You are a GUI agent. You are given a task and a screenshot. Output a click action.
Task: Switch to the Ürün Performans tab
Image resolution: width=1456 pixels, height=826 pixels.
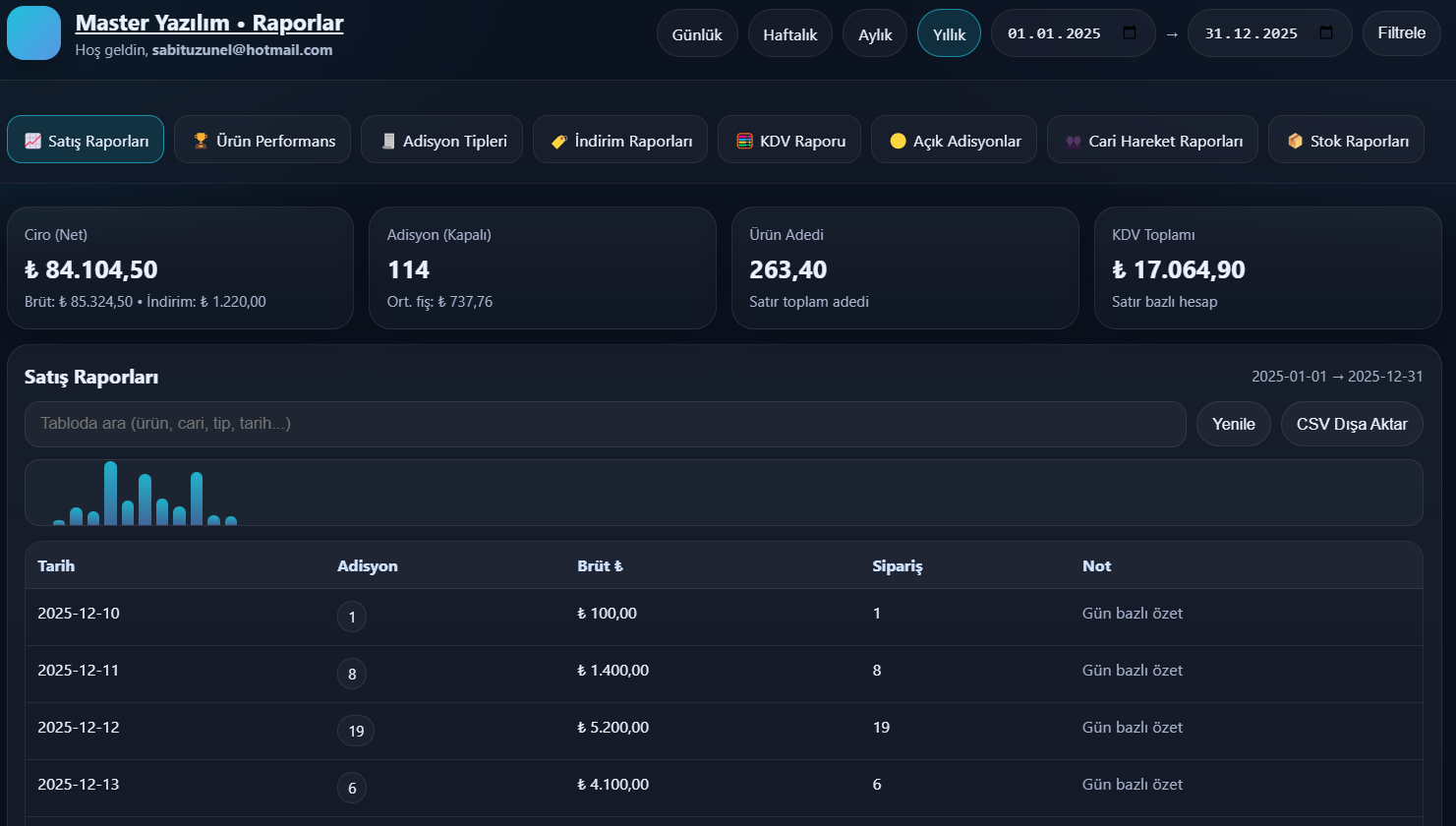tap(262, 140)
